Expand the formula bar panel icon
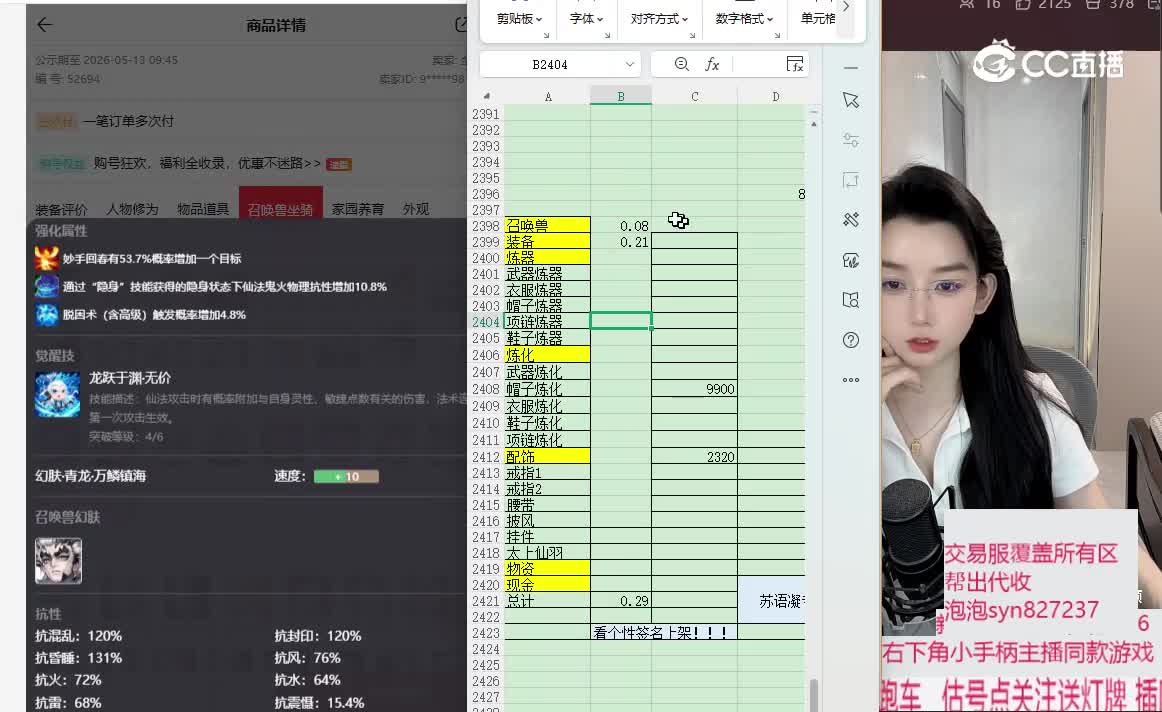 click(x=794, y=64)
